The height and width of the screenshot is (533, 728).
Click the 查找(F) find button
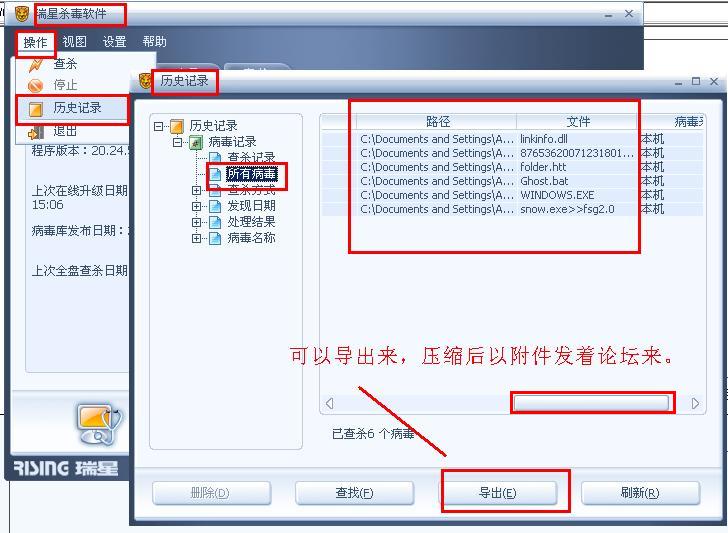354,493
